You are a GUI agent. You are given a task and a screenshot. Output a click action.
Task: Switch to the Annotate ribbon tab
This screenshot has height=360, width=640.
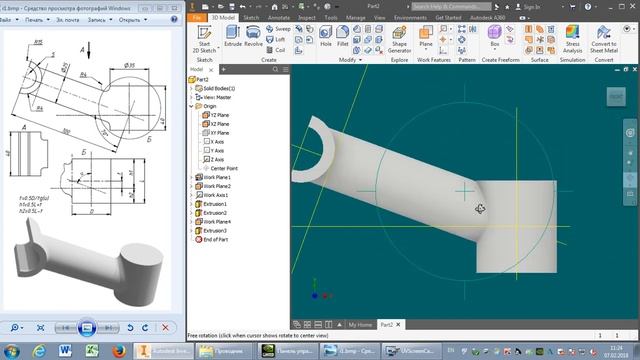pos(279,18)
